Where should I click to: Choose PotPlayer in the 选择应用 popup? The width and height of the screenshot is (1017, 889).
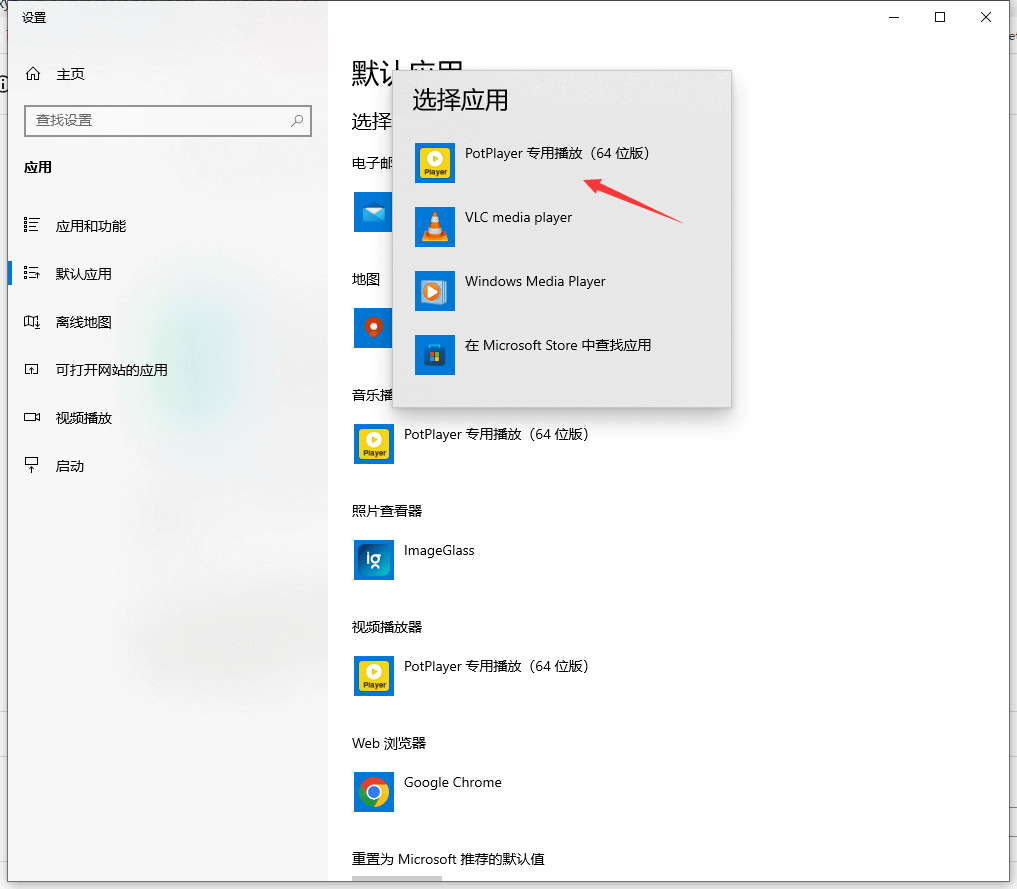pyautogui.click(x=562, y=163)
